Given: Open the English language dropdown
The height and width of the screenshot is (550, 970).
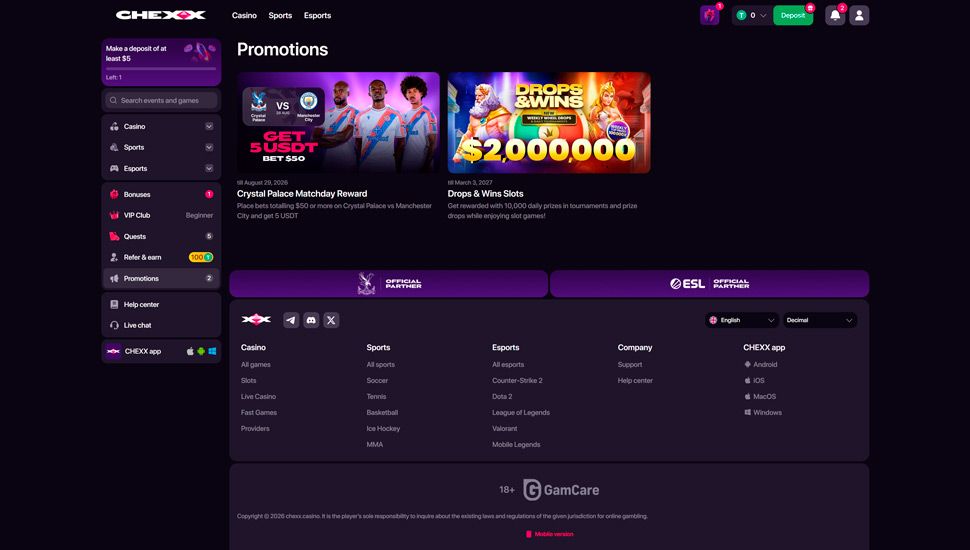Looking at the screenshot, I should tap(742, 320).
